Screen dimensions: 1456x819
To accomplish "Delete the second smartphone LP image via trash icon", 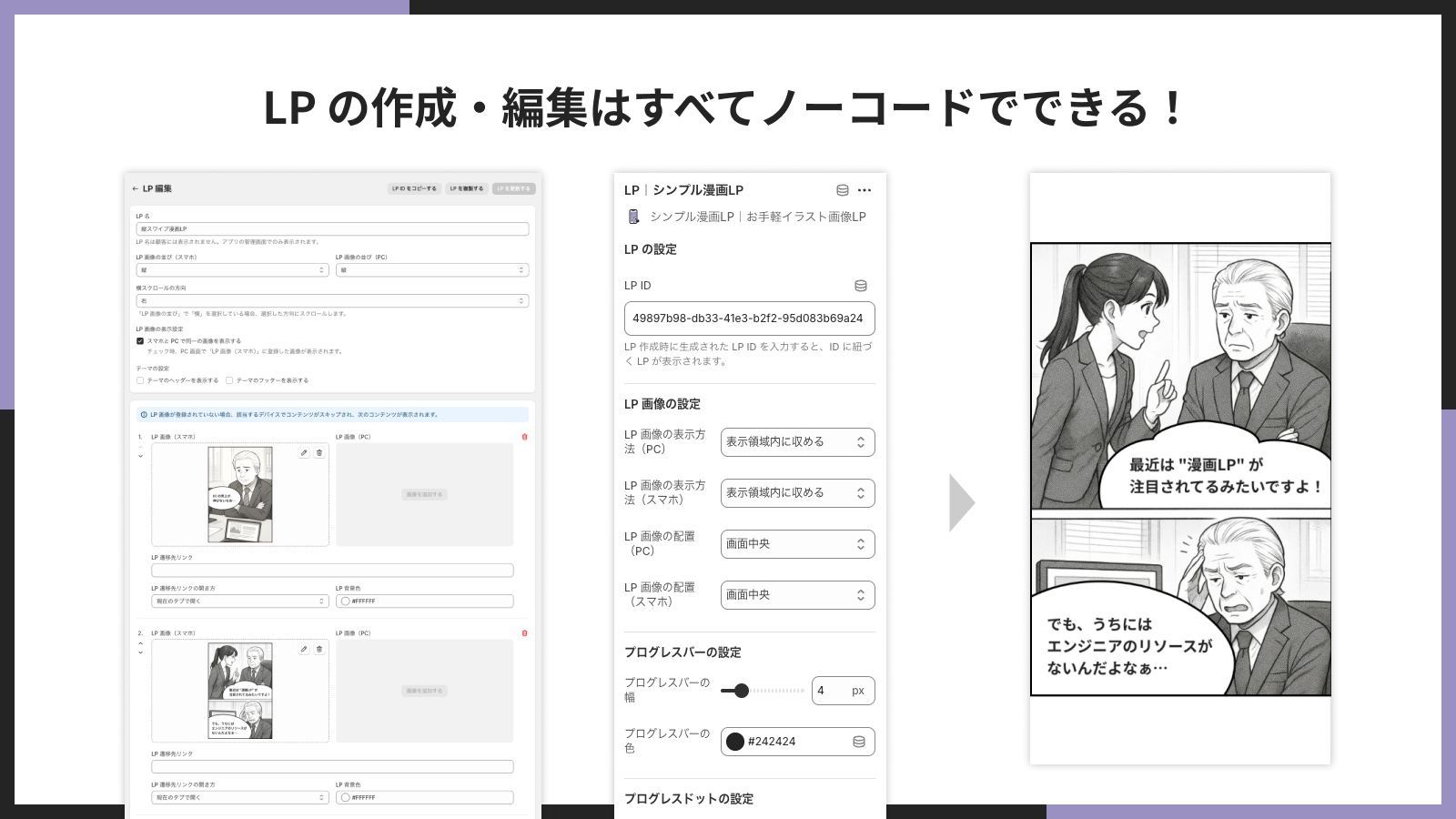I will 319,649.
